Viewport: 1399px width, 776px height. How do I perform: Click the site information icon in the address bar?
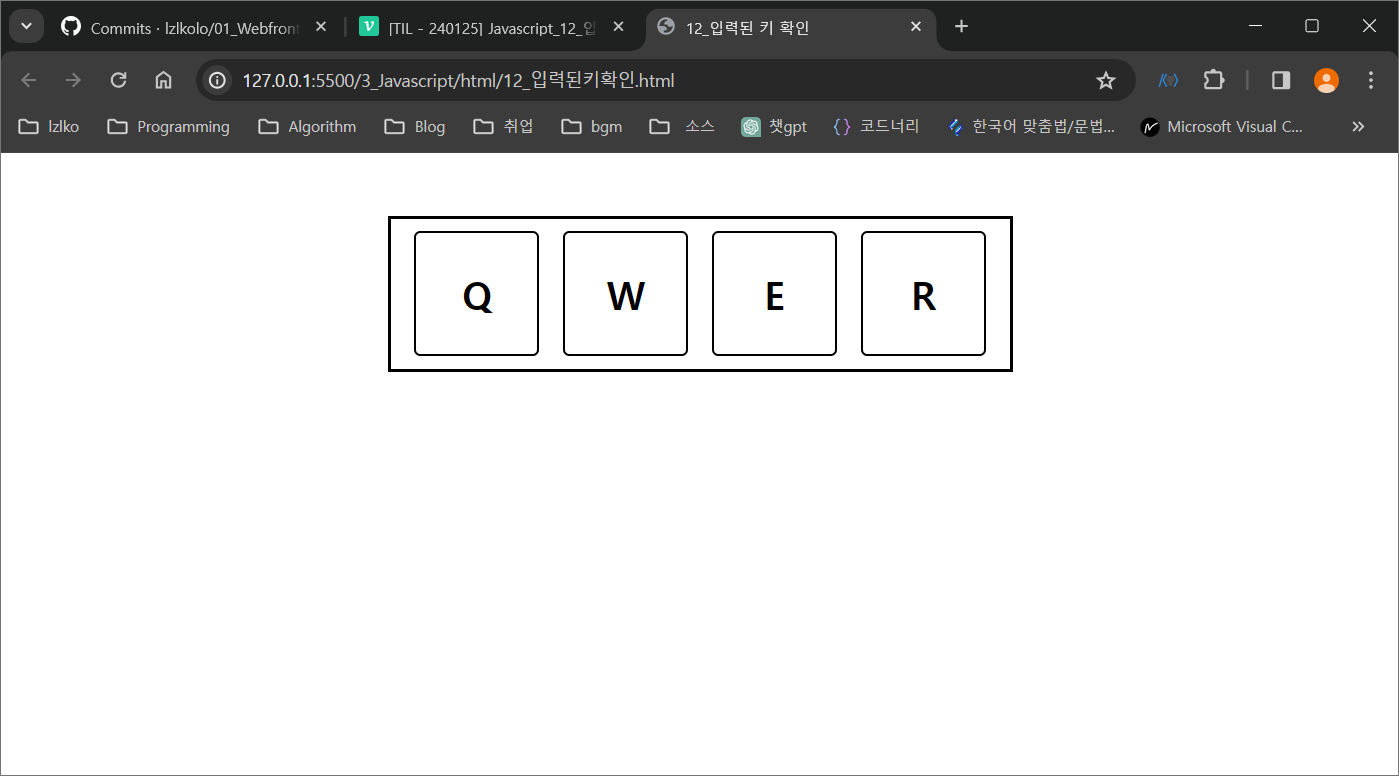tap(217, 80)
